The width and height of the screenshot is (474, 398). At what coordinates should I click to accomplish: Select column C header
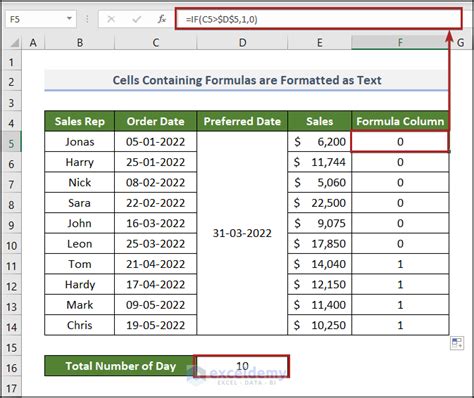pyautogui.click(x=156, y=43)
